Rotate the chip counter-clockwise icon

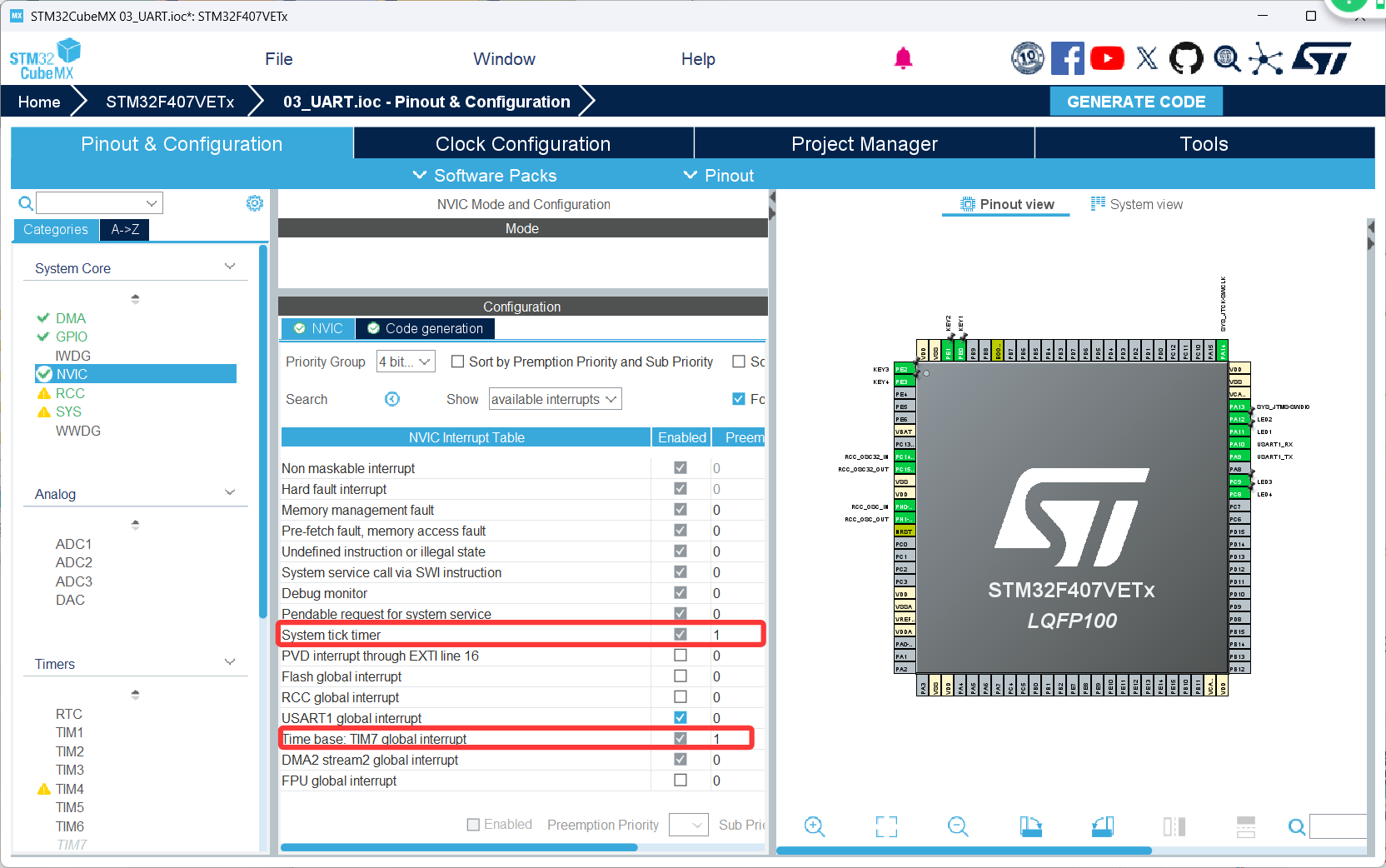point(1103,826)
